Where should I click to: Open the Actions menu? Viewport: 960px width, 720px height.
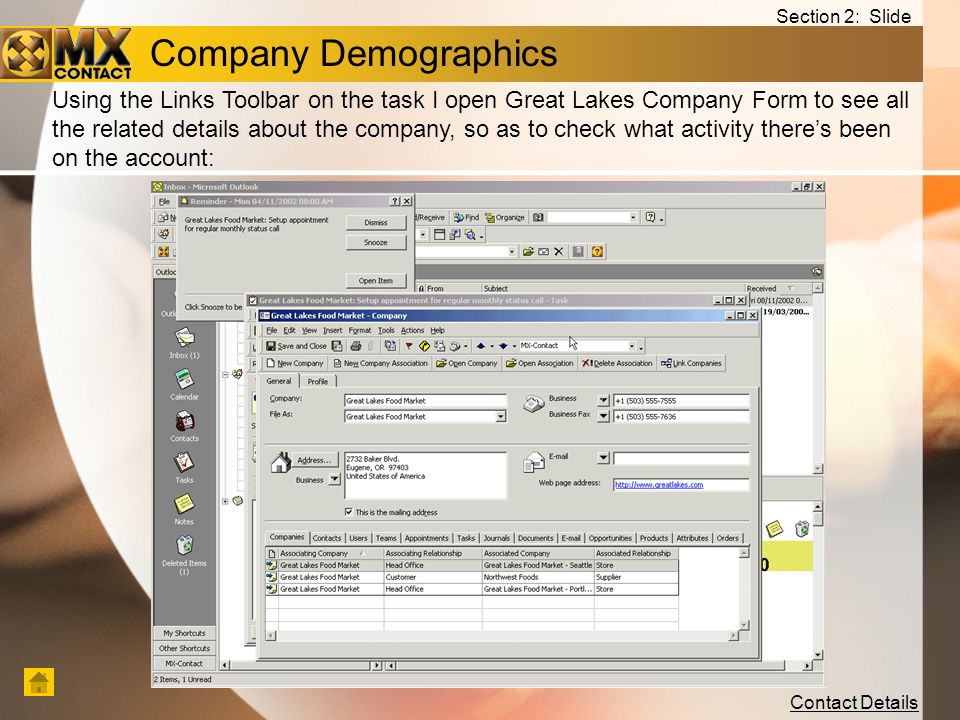coord(412,330)
